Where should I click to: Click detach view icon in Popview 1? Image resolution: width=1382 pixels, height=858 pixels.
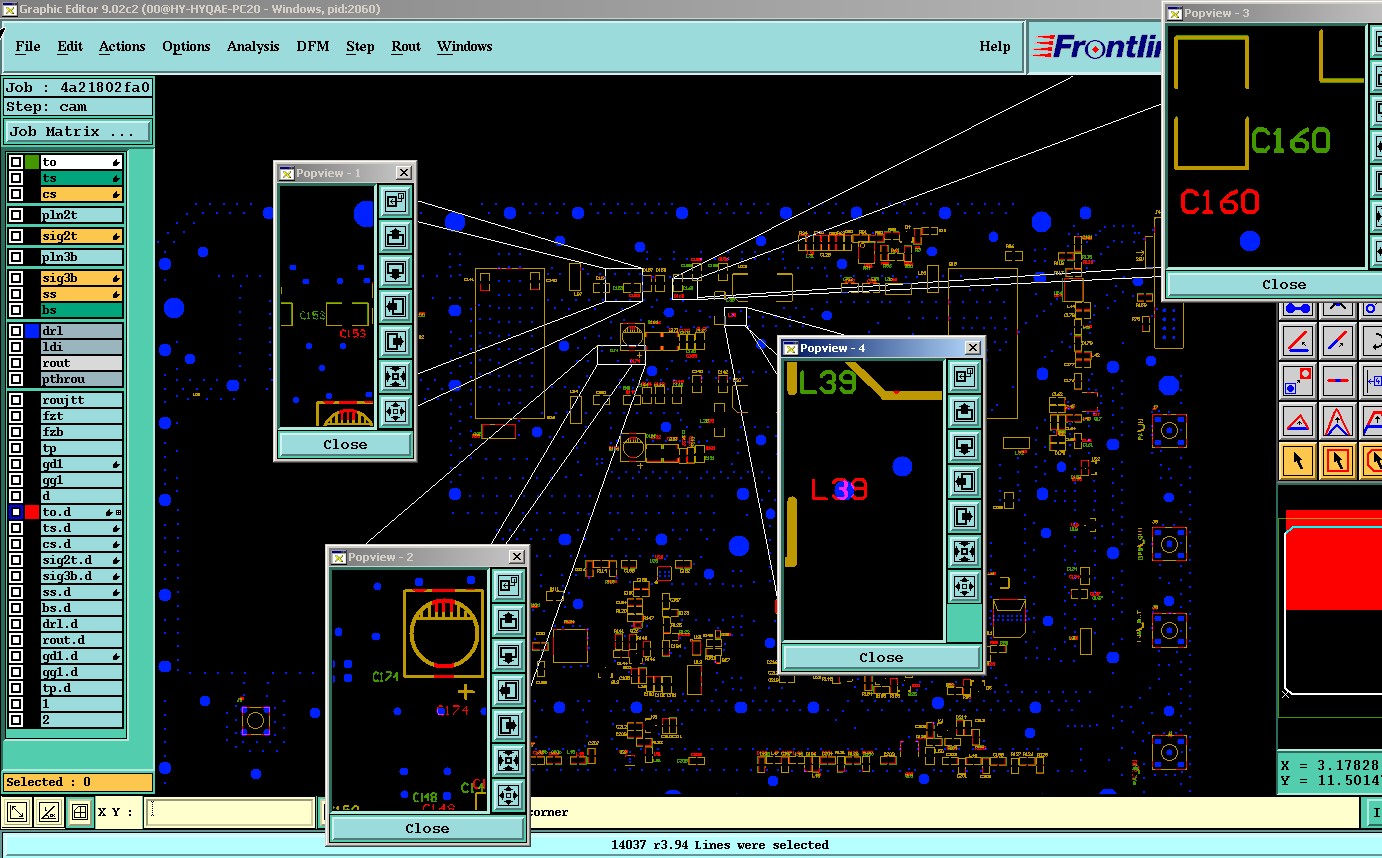[395, 201]
